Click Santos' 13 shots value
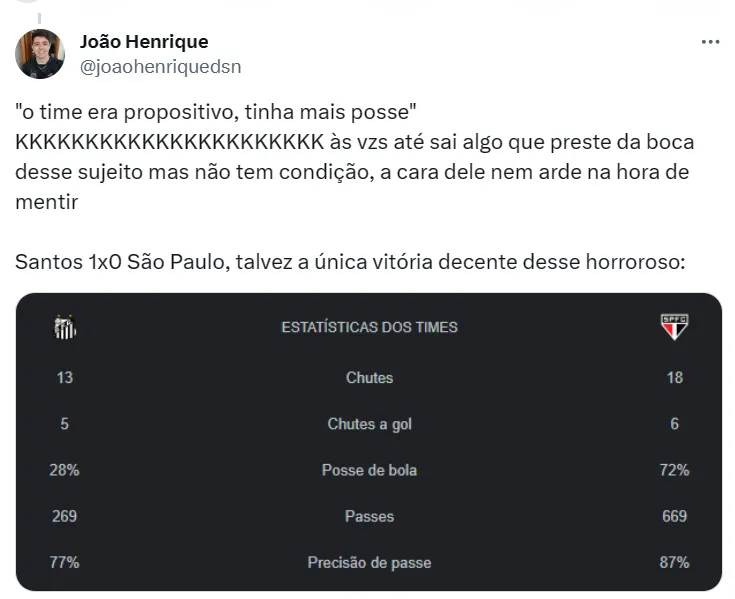Screen dimensions: 735x599 coord(65,378)
